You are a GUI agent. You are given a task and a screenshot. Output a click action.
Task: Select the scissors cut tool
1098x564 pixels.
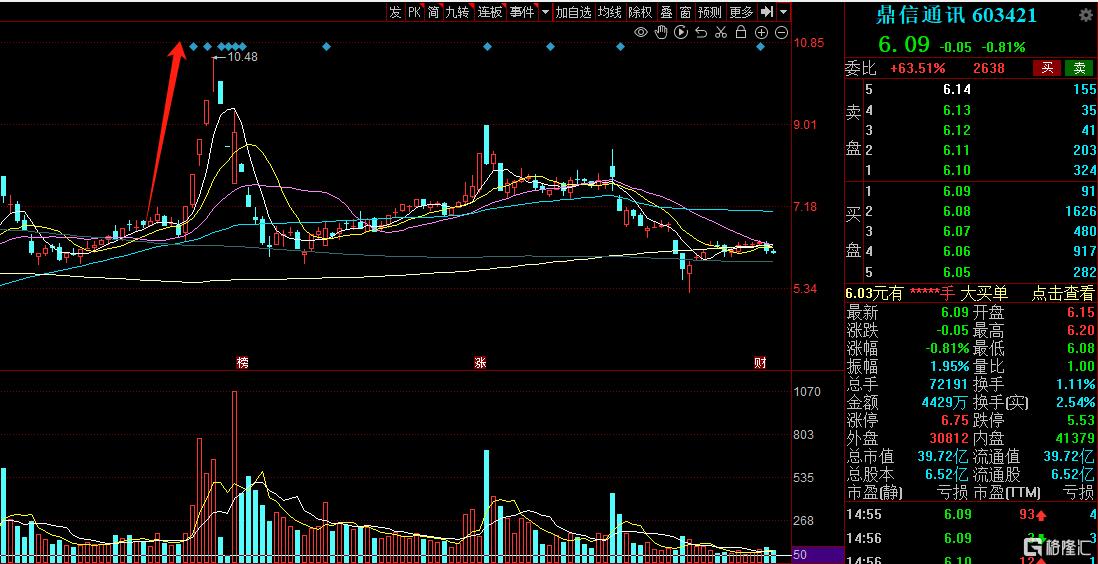click(x=721, y=32)
